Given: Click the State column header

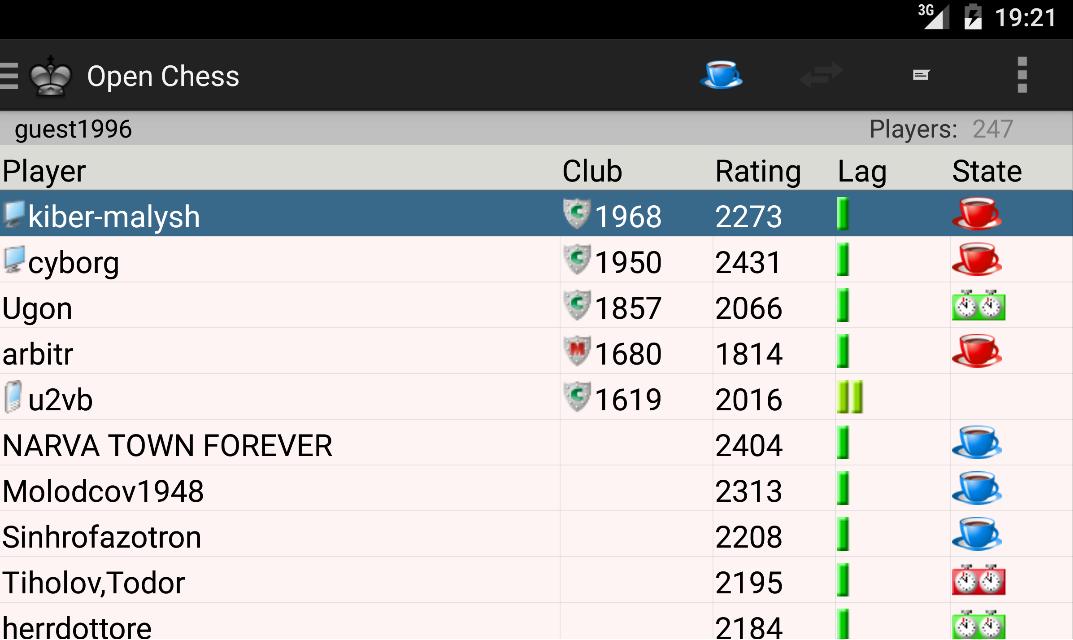Looking at the screenshot, I should [x=986, y=171].
